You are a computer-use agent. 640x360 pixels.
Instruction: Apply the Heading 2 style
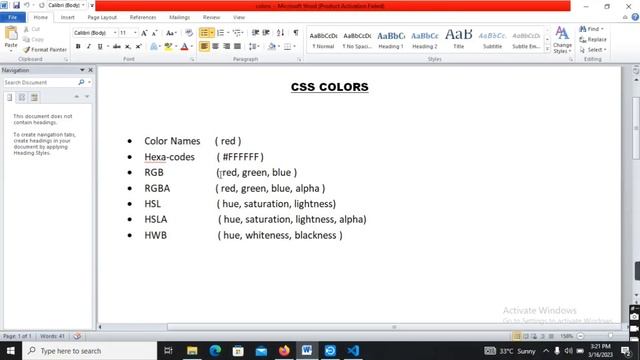[424, 40]
